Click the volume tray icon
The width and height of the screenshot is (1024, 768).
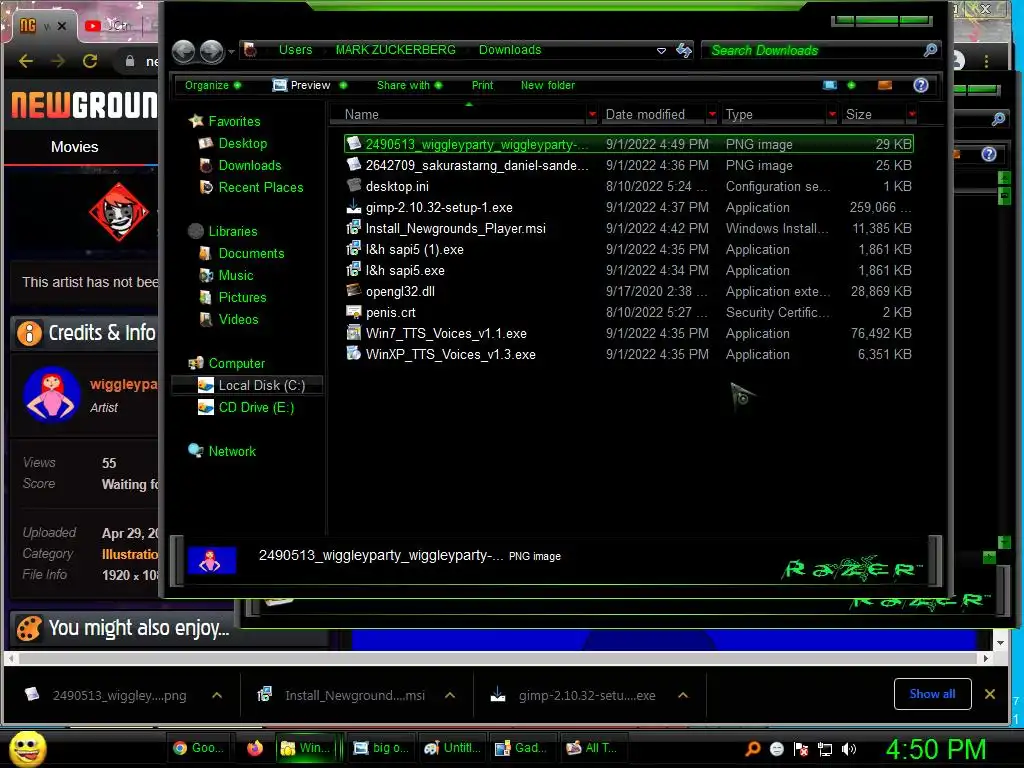pyautogui.click(x=848, y=749)
